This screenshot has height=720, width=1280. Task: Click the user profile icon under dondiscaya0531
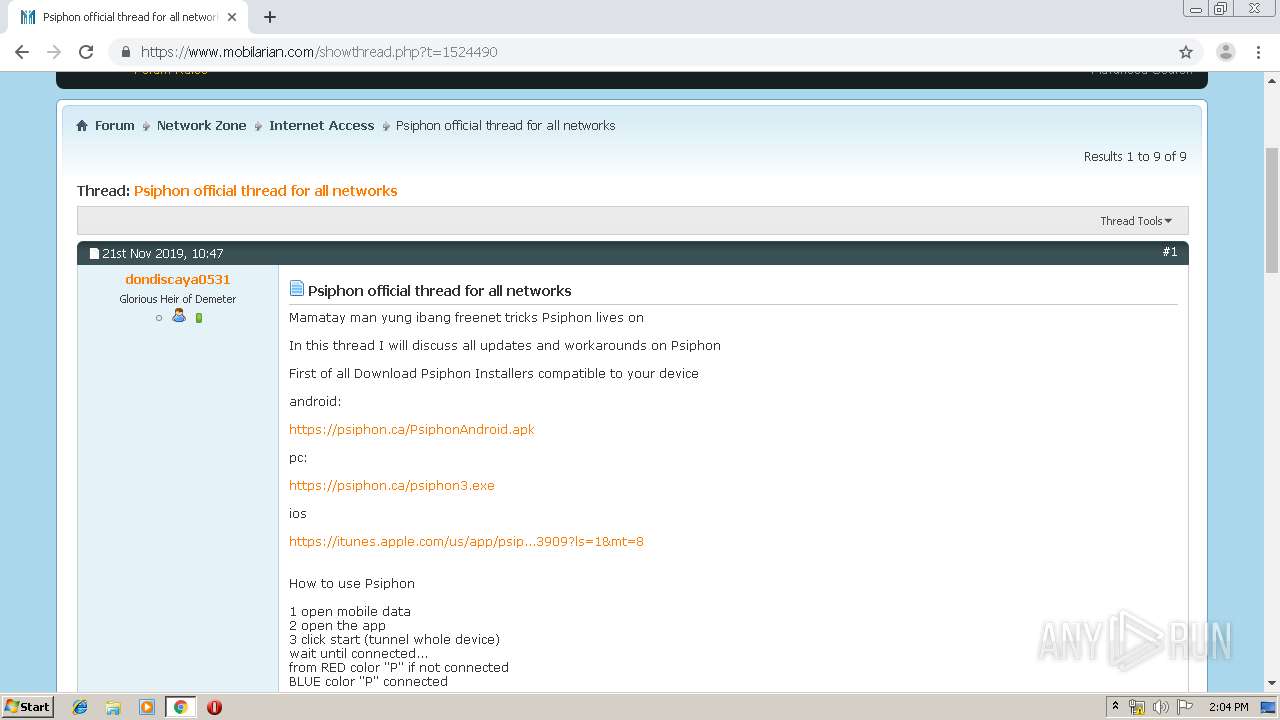tap(179, 316)
